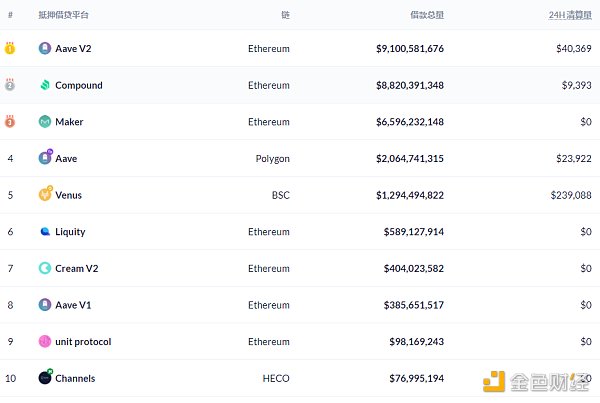Click the 借款总量 column header

pos(427,15)
